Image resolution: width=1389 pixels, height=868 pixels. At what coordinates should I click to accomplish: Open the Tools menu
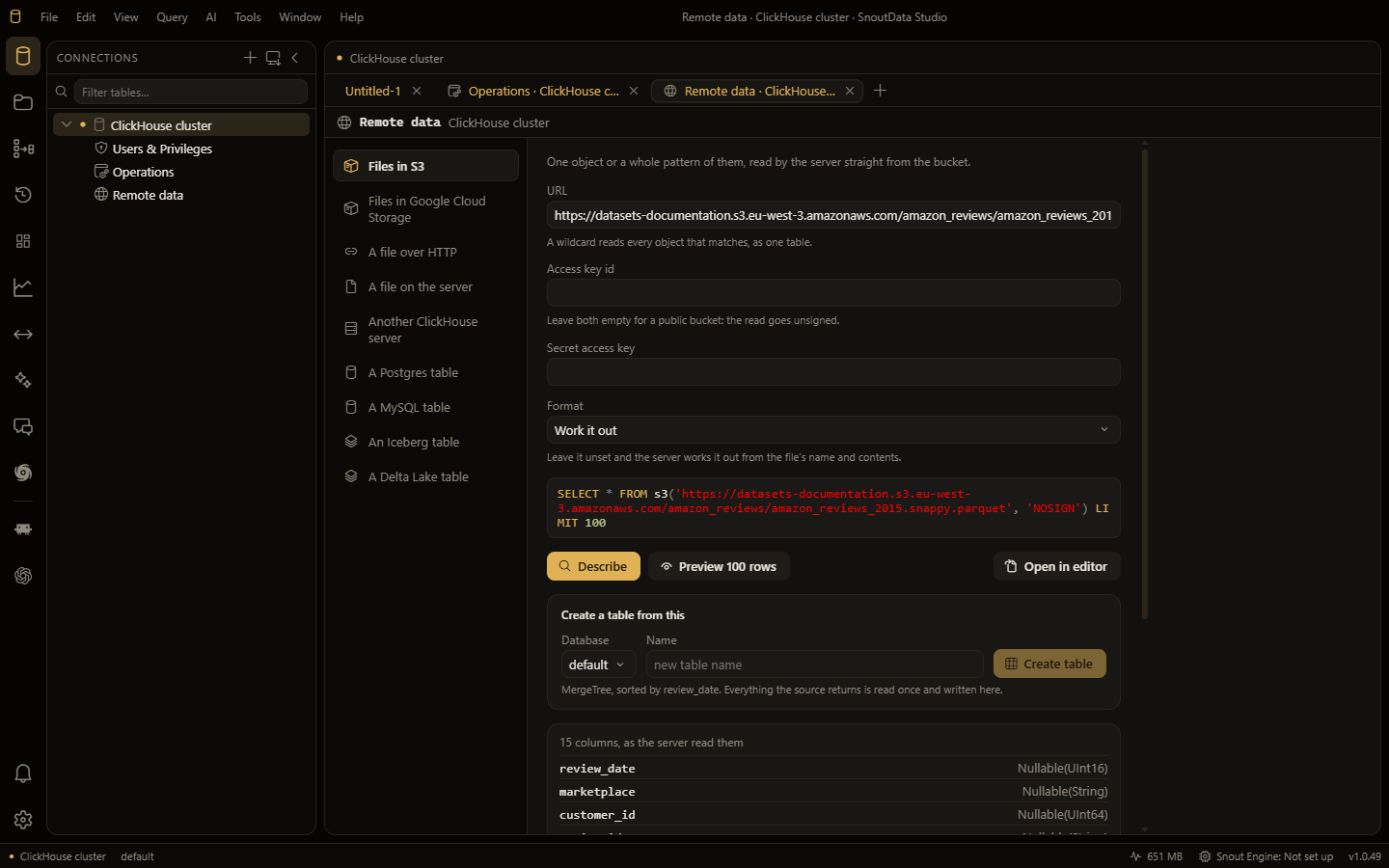248,17
